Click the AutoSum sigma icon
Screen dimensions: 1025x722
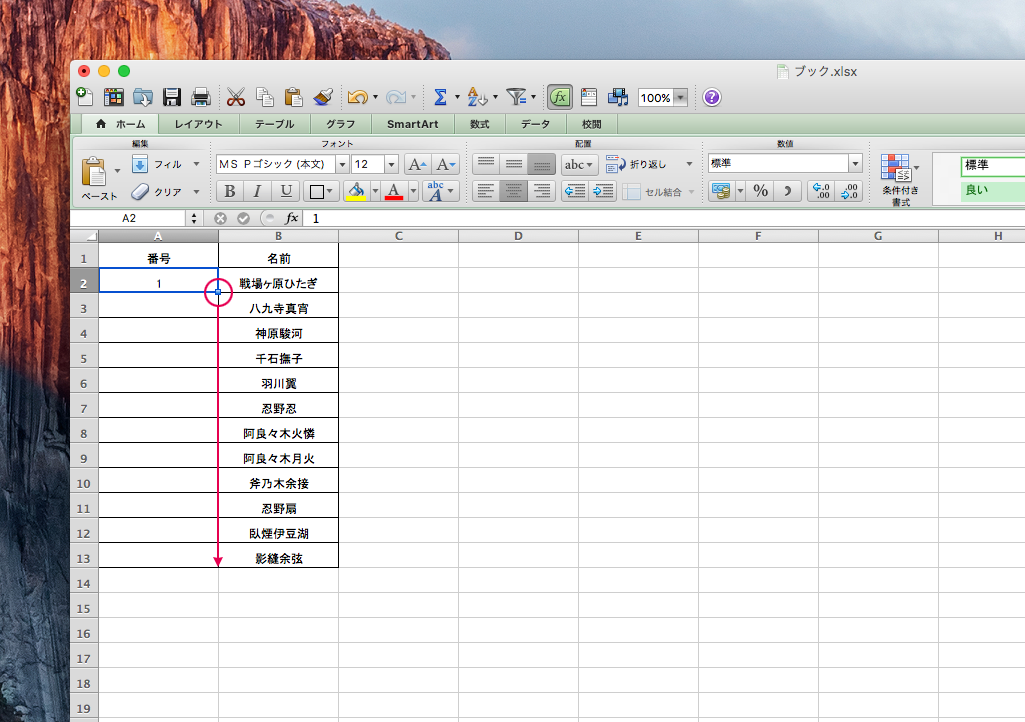pyautogui.click(x=440, y=97)
